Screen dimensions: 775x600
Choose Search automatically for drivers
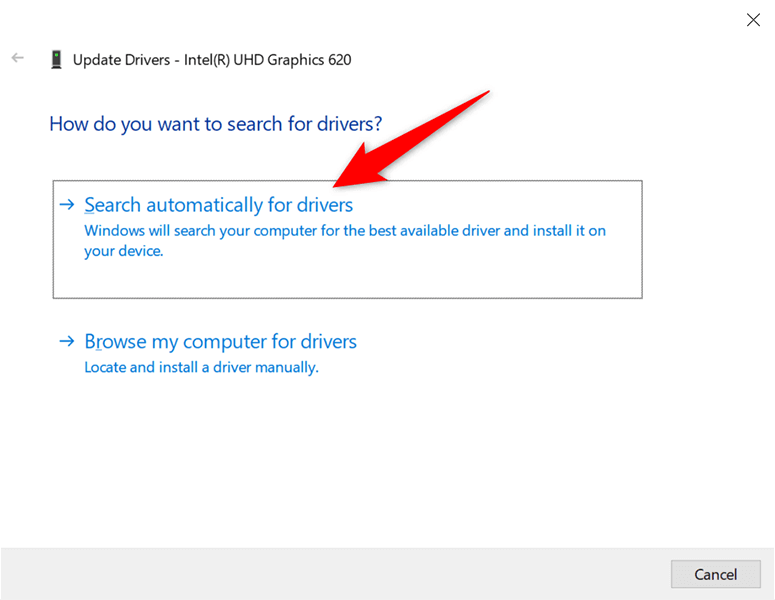pos(218,205)
